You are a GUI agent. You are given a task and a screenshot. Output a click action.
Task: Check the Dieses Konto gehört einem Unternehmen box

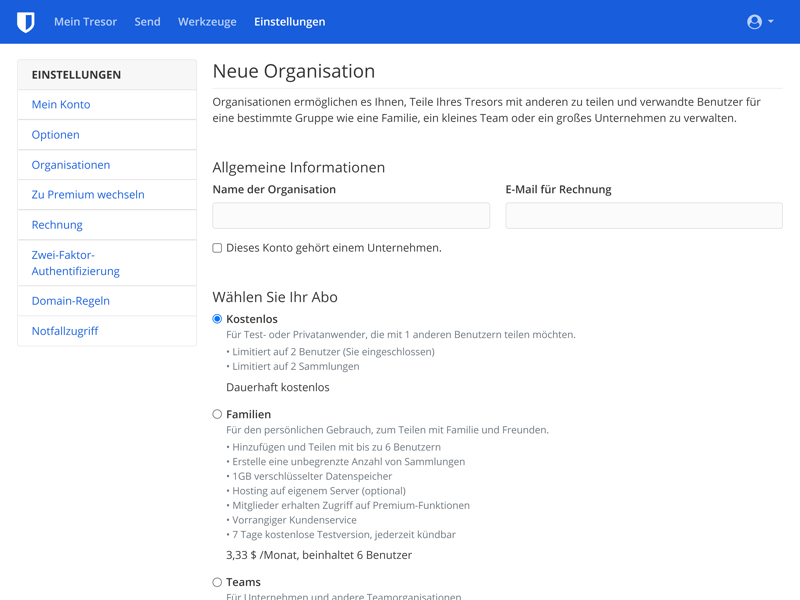tap(217, 248)
